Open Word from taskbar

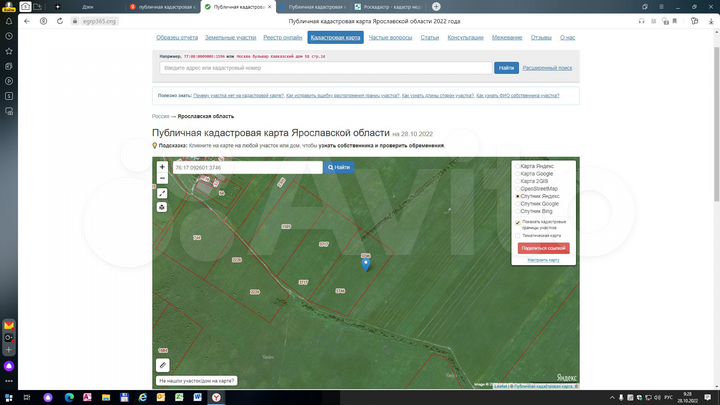click(x=197, y=398)
